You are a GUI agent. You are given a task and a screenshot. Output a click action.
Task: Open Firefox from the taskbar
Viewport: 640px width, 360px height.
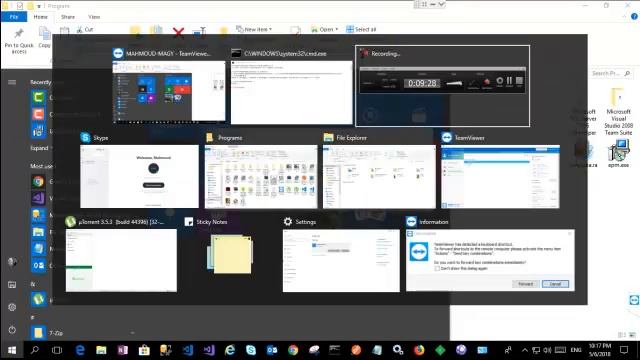tap(419, 350)
